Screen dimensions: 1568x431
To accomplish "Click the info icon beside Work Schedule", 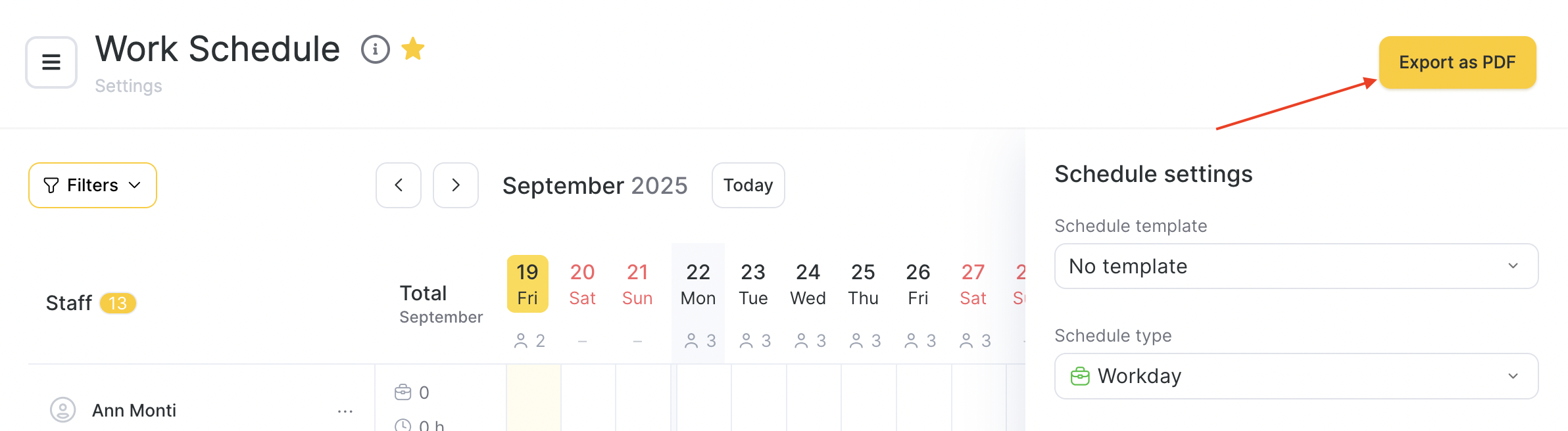I will 375,49.
